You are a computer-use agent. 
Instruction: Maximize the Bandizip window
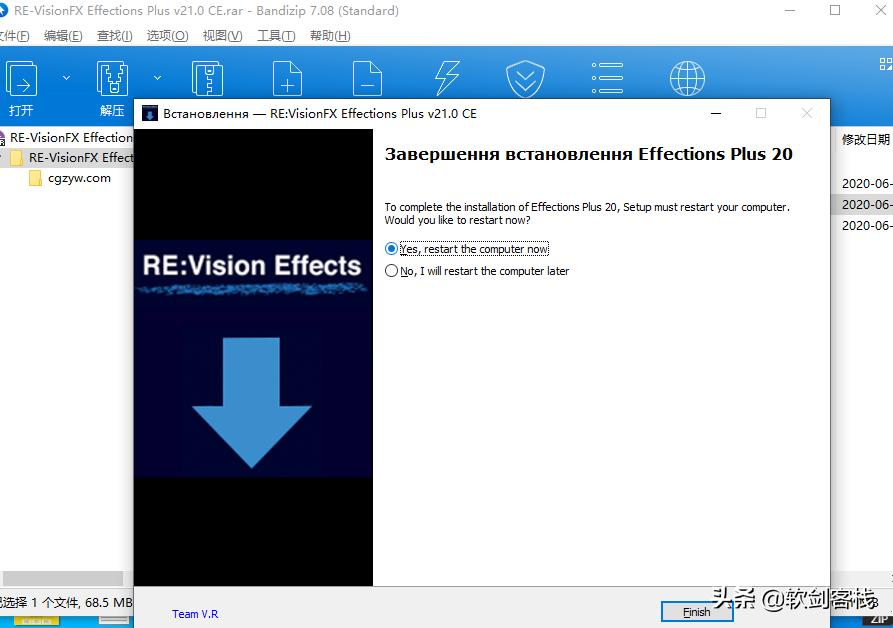pyautogui.click(x=835, y=10)
